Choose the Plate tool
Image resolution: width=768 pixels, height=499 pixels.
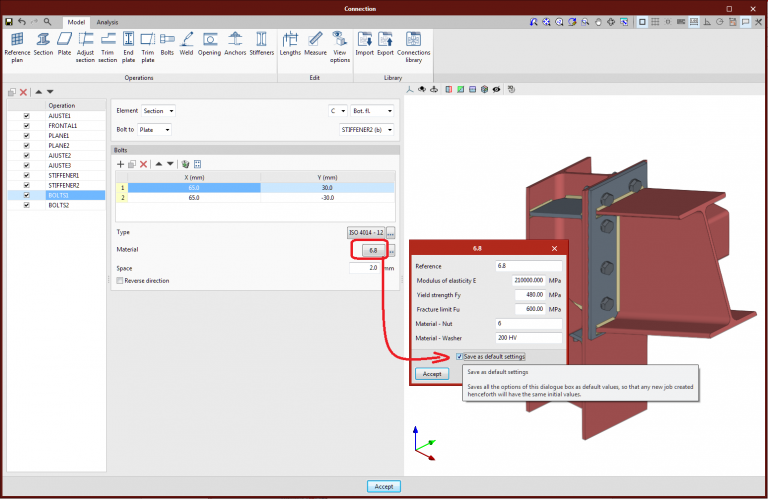pyautogui.click(x=64, y=44)
